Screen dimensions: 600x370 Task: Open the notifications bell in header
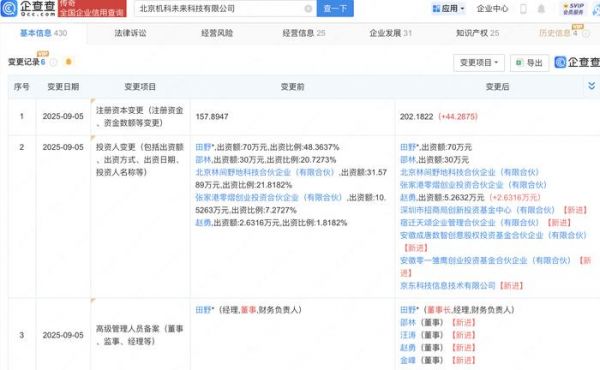[541, 8]
